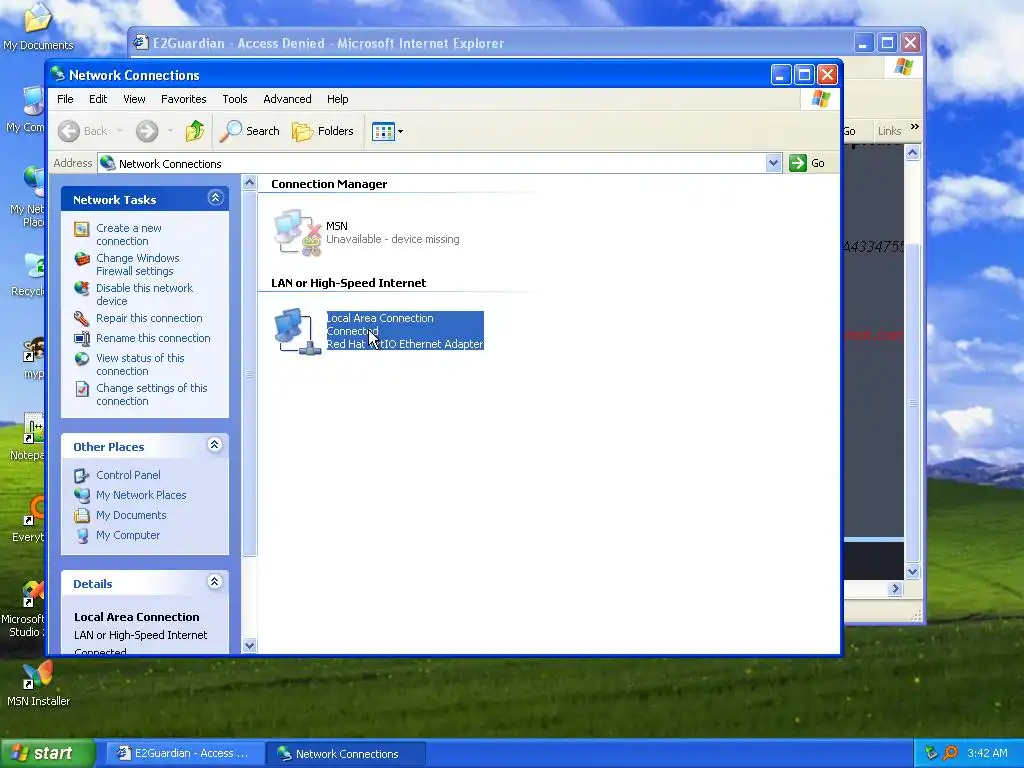Expand the Address bar dropdown

click(773, 163)
